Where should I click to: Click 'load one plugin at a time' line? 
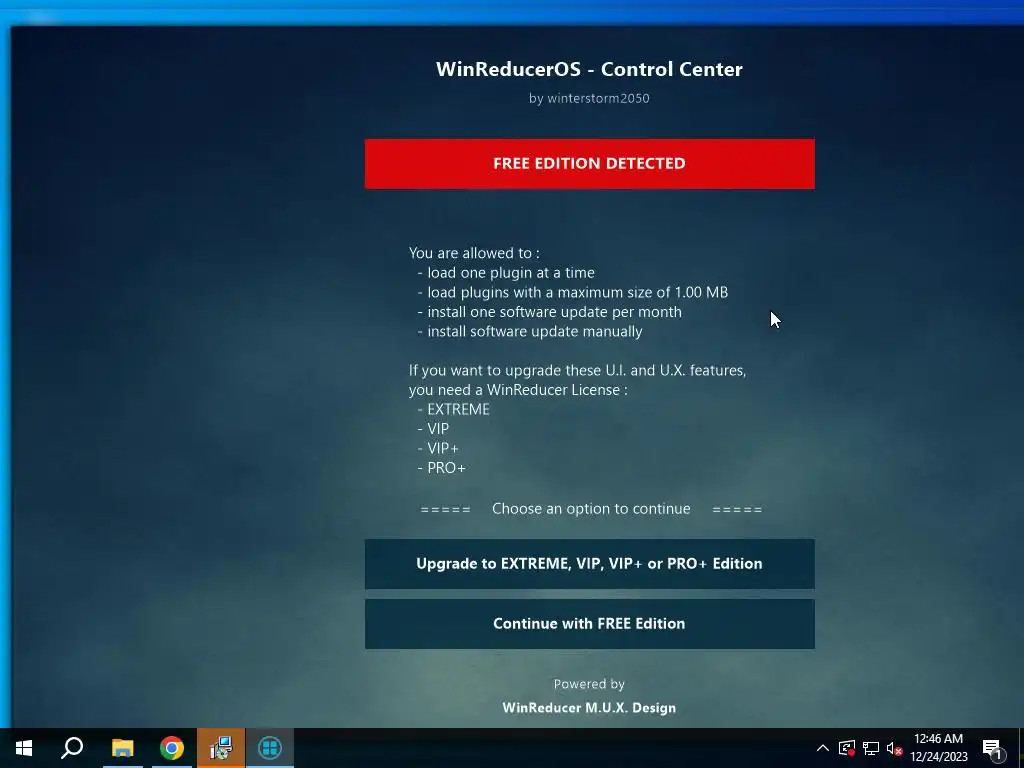pyautogui.click(x=505, y=272)
